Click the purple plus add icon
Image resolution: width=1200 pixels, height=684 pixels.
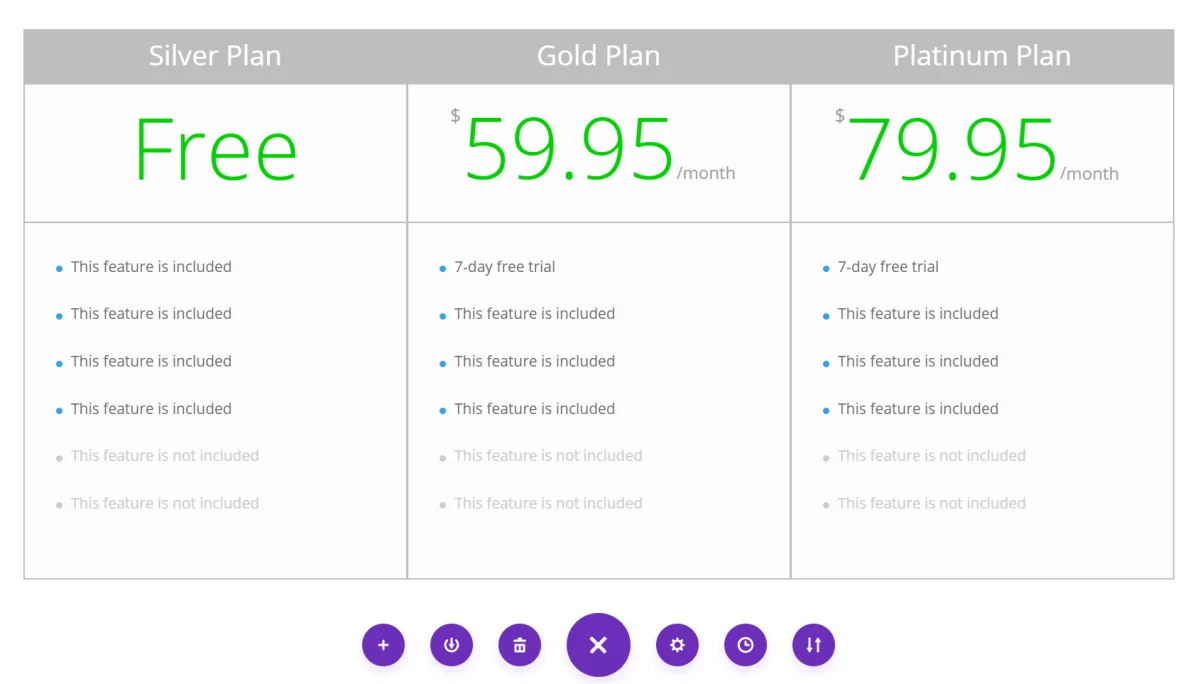(x=383, y=645)
